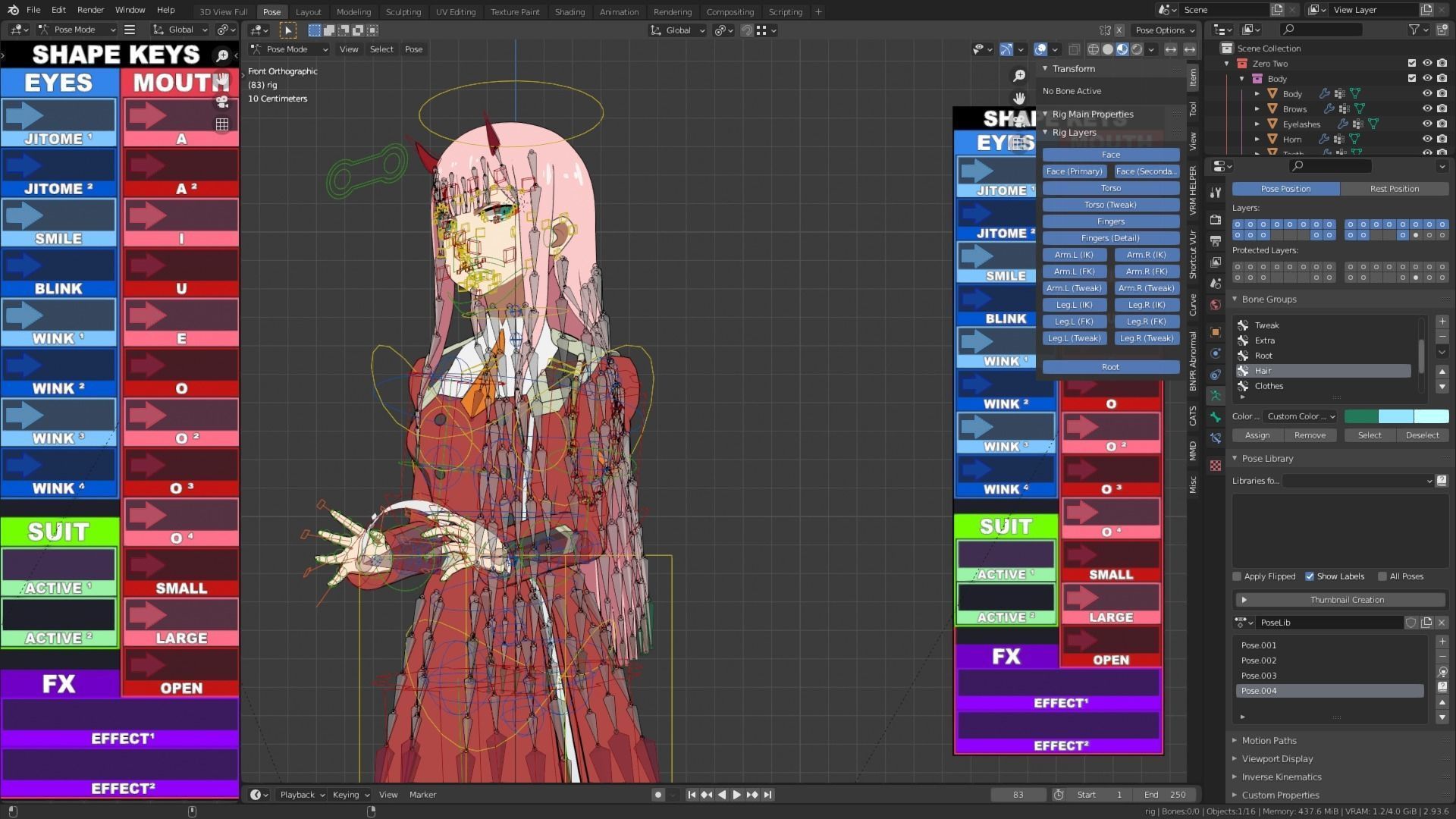Screen dimensions: 1456x819
Task: Disable rendering of Eyelashes object
Action: tap(1442, 124)
